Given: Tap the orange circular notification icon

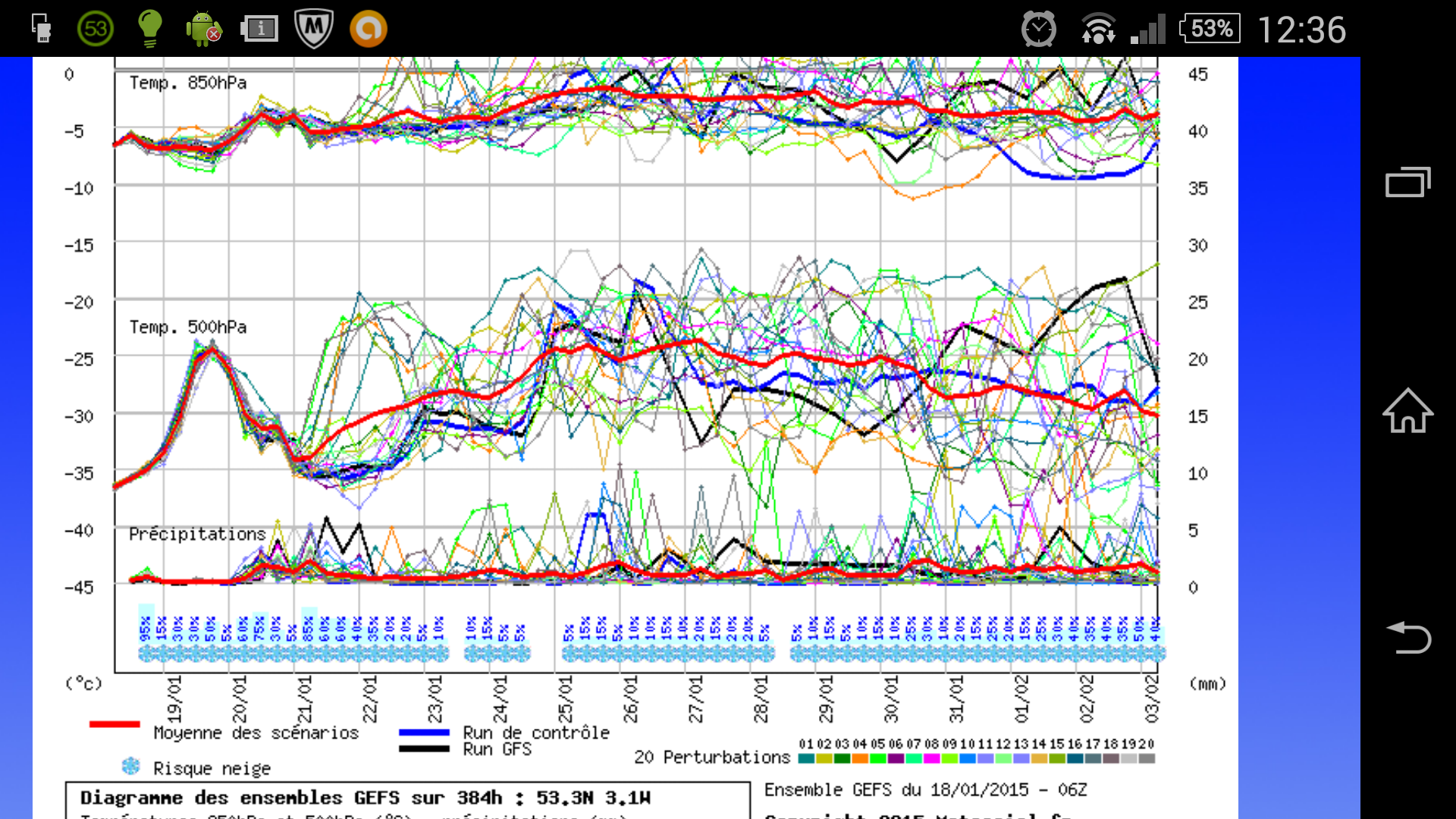Looking at the screenshot, I should pyautogui.click(x=369, y=29).
